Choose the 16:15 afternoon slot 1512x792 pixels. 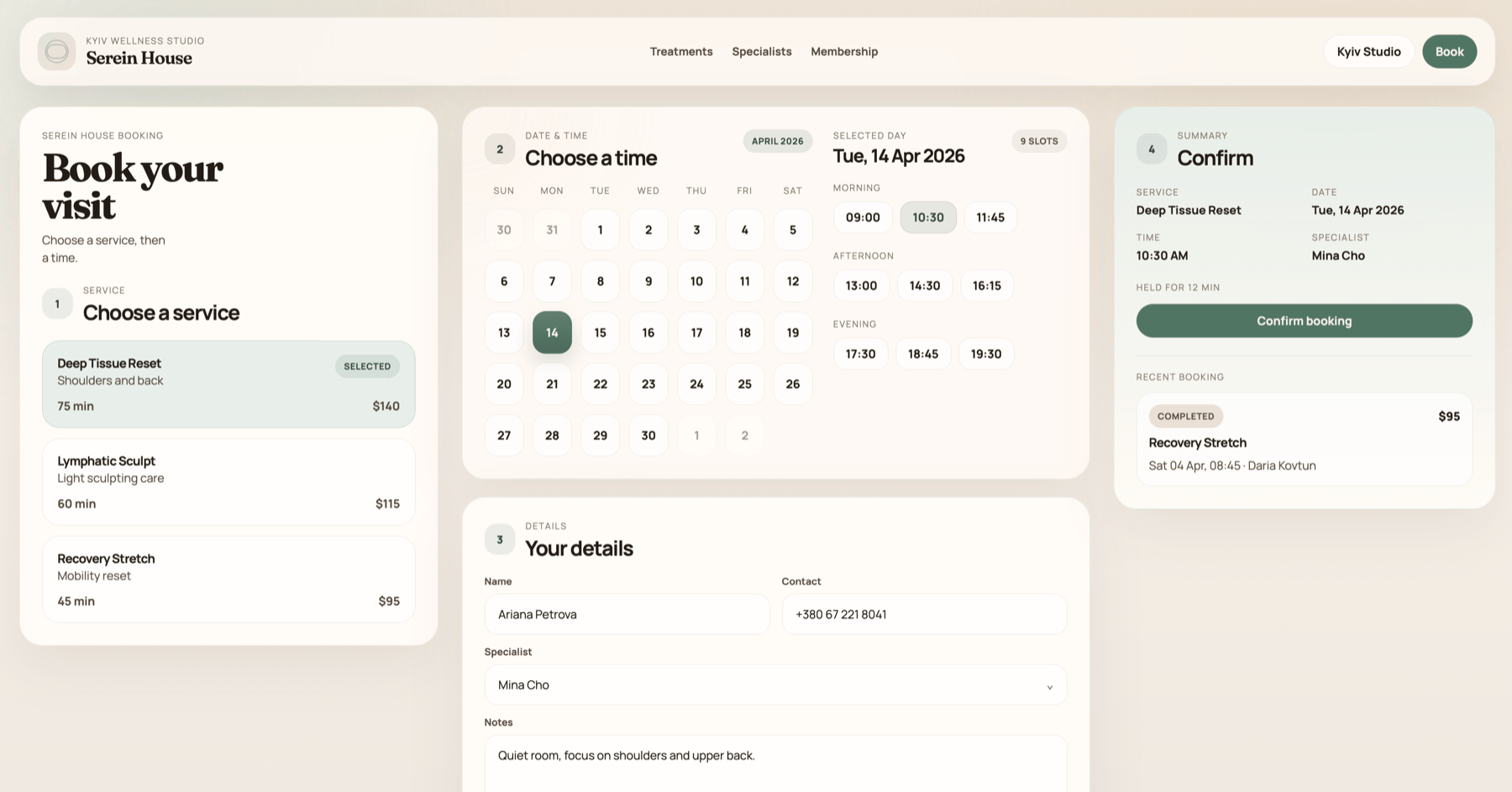tap(987, 286)
